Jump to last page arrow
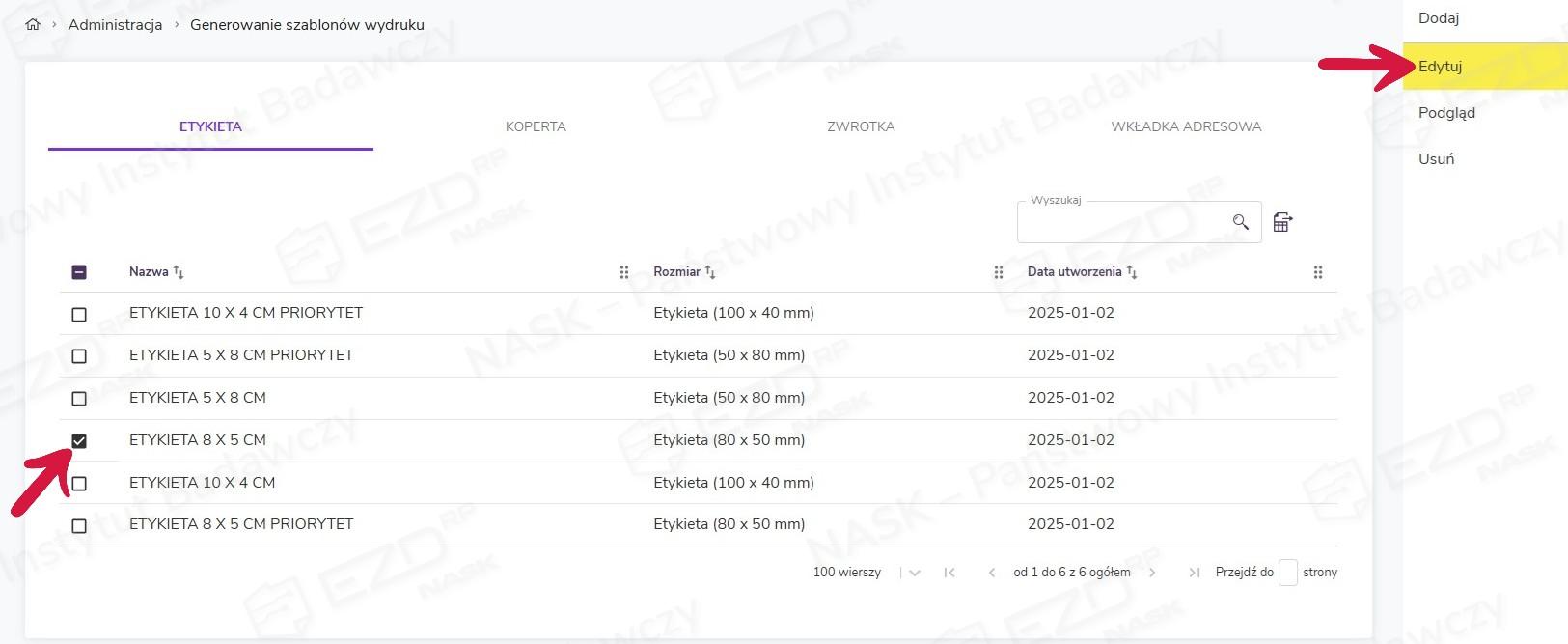Screen dimensions: 1568x644 1195,573
